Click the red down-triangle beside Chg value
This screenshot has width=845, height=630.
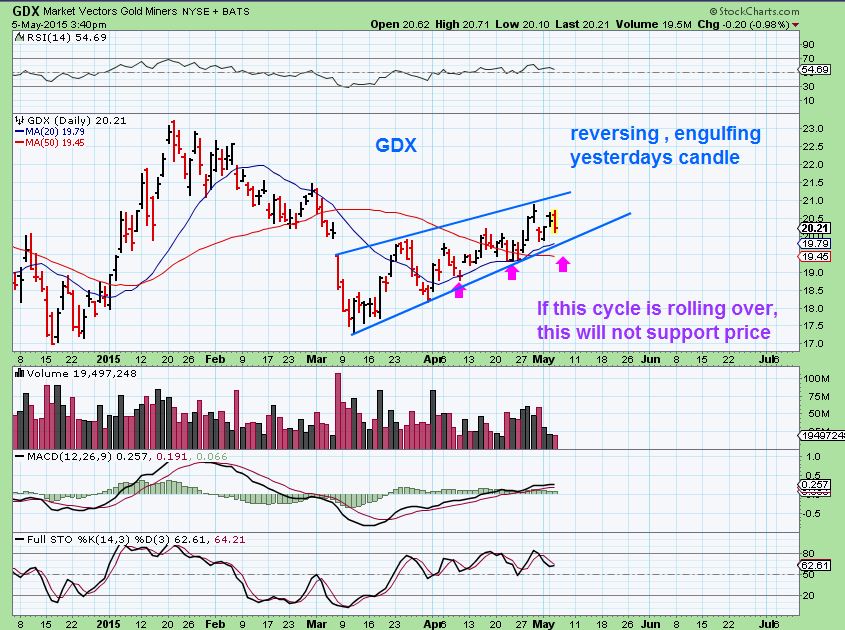(795, 25)
